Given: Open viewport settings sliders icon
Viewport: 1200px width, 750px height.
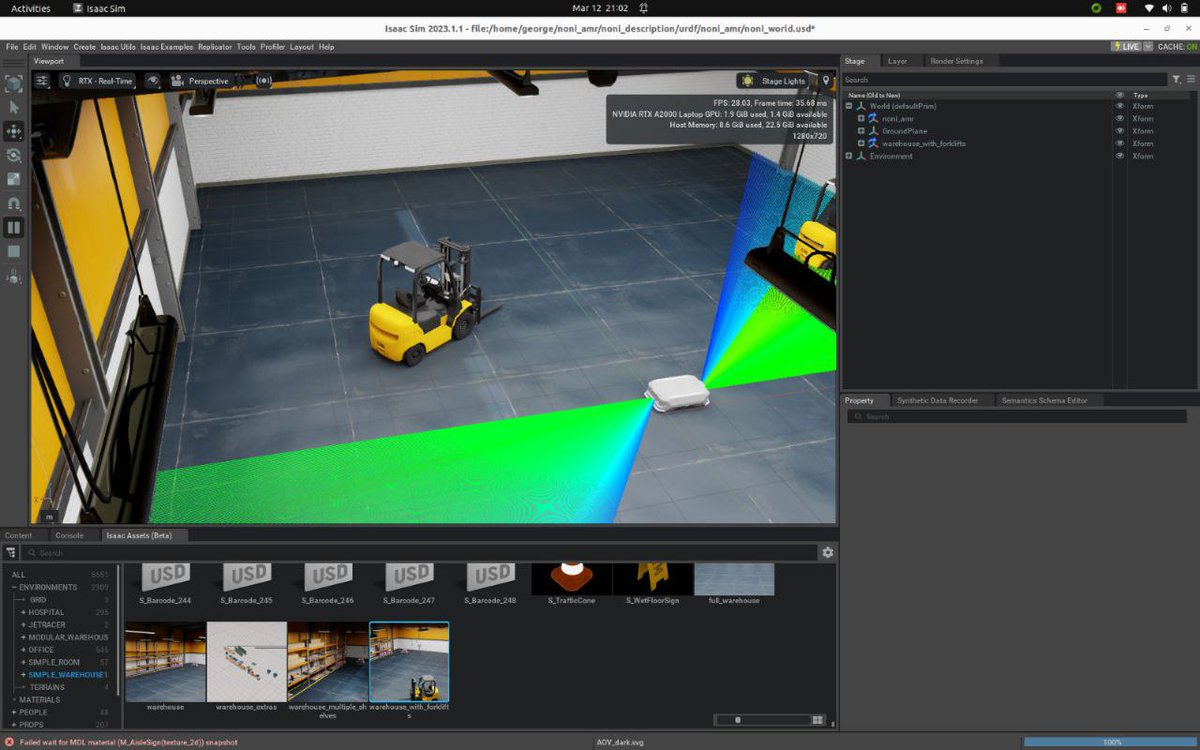Looking at the screenshot, I should pos(43,81).
